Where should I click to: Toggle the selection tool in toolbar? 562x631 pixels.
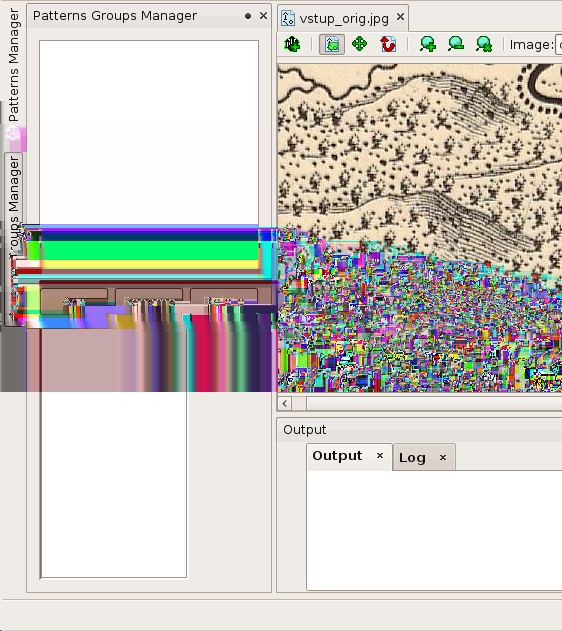point(332,44)
